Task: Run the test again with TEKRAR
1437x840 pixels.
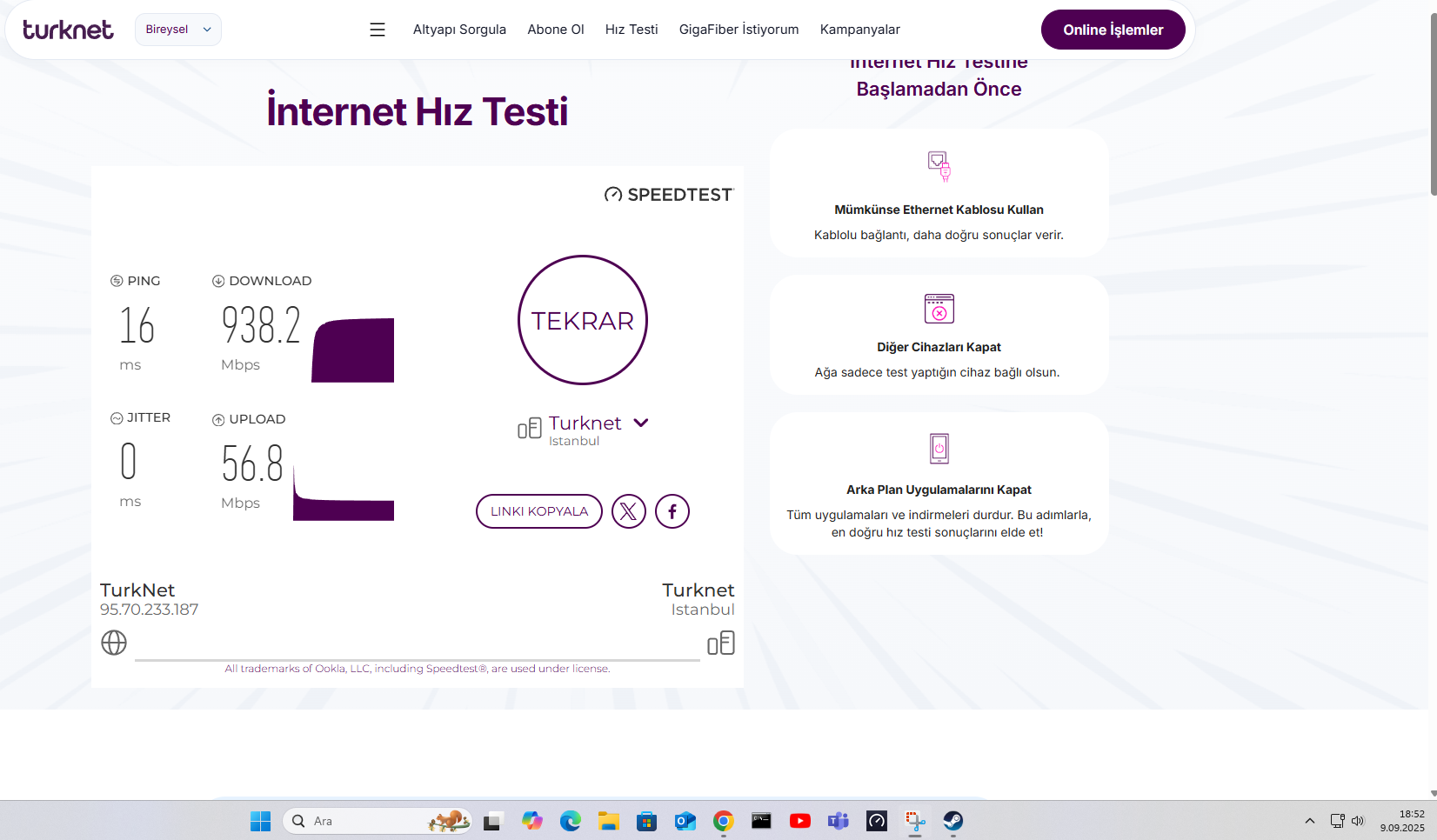Action: pyautogui.click(x=583, y=320)
